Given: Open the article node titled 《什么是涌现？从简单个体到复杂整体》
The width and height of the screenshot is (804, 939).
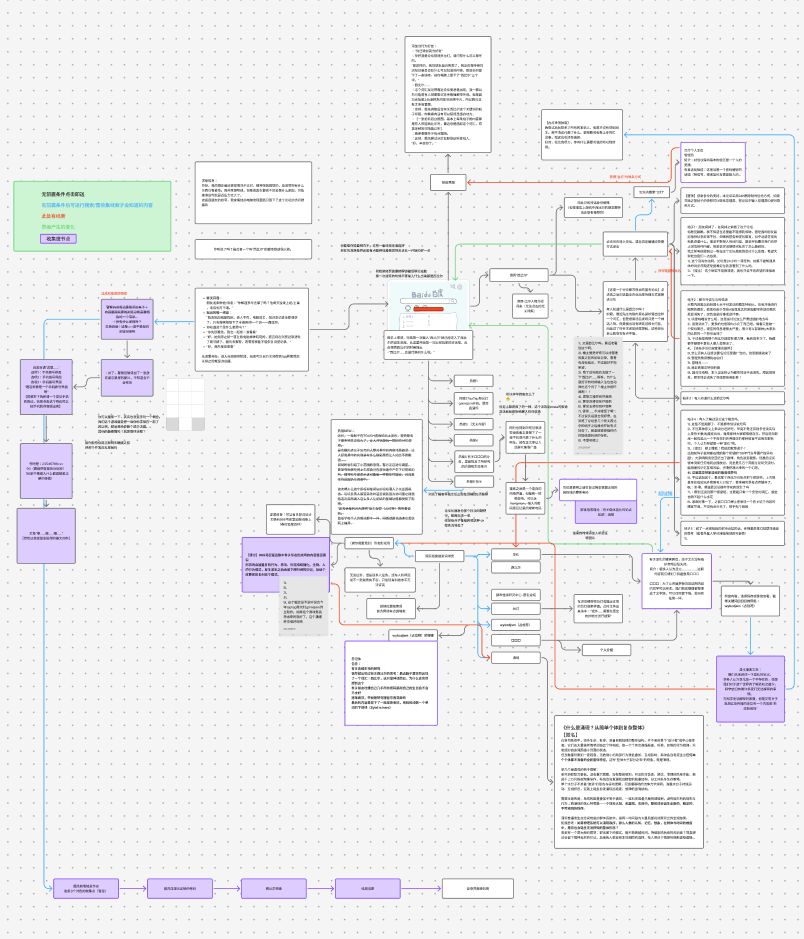Looking at the screenshot, I should pos(629,782).
